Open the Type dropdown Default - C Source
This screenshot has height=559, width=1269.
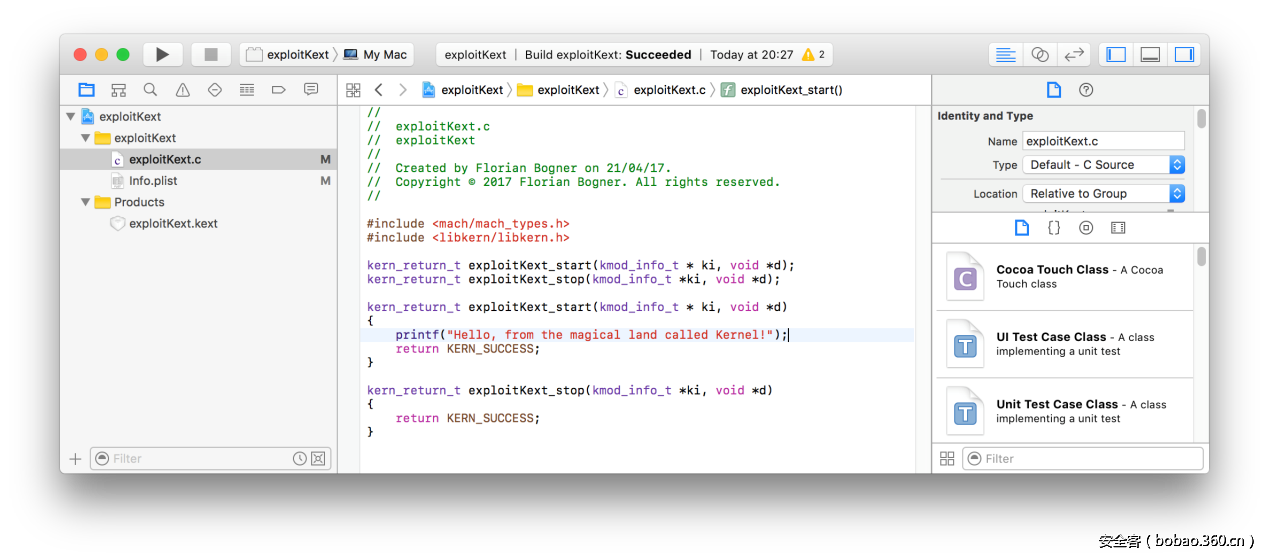(x=1104, y=165)
